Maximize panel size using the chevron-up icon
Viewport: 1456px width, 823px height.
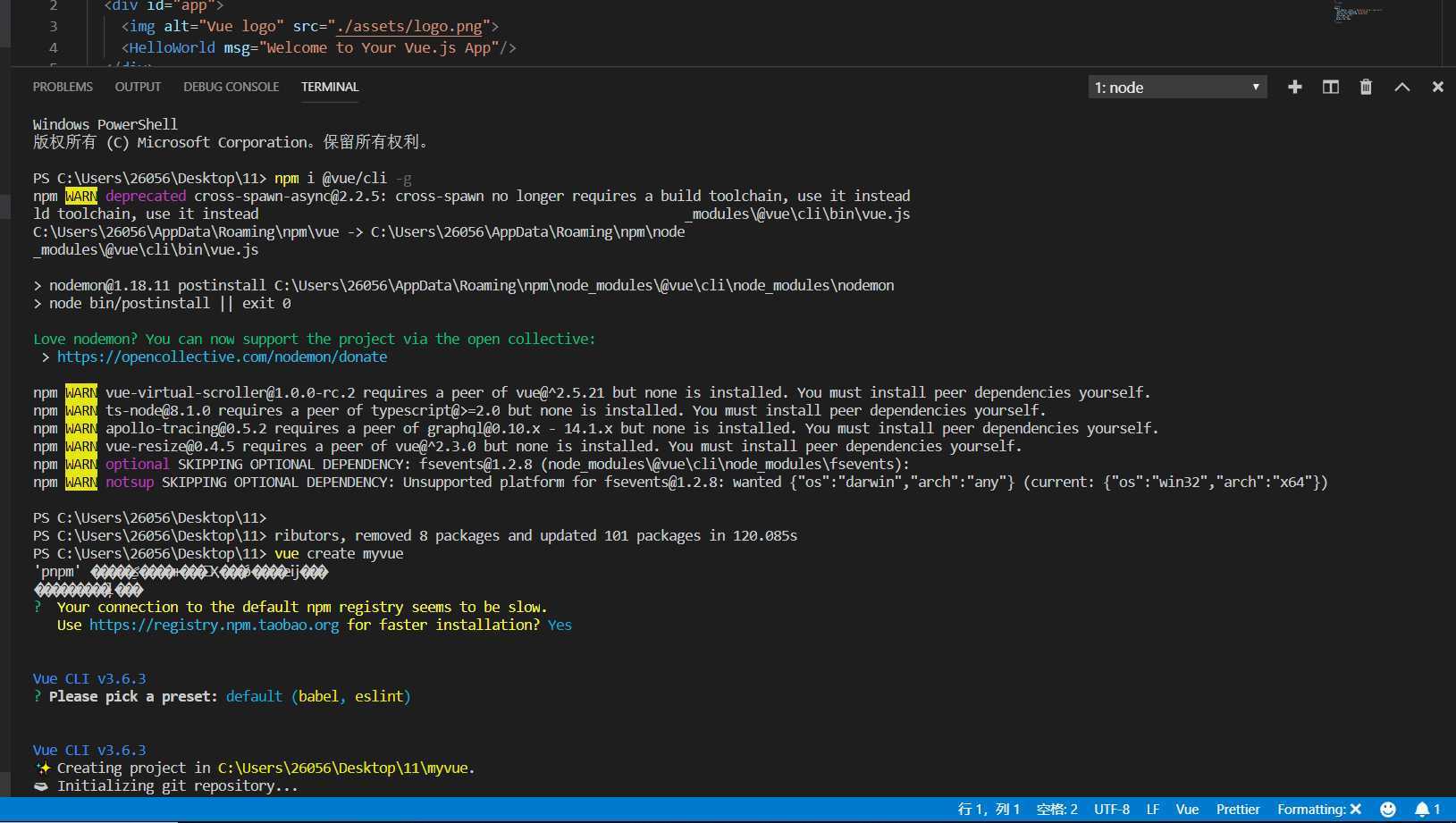[1402, 87]
